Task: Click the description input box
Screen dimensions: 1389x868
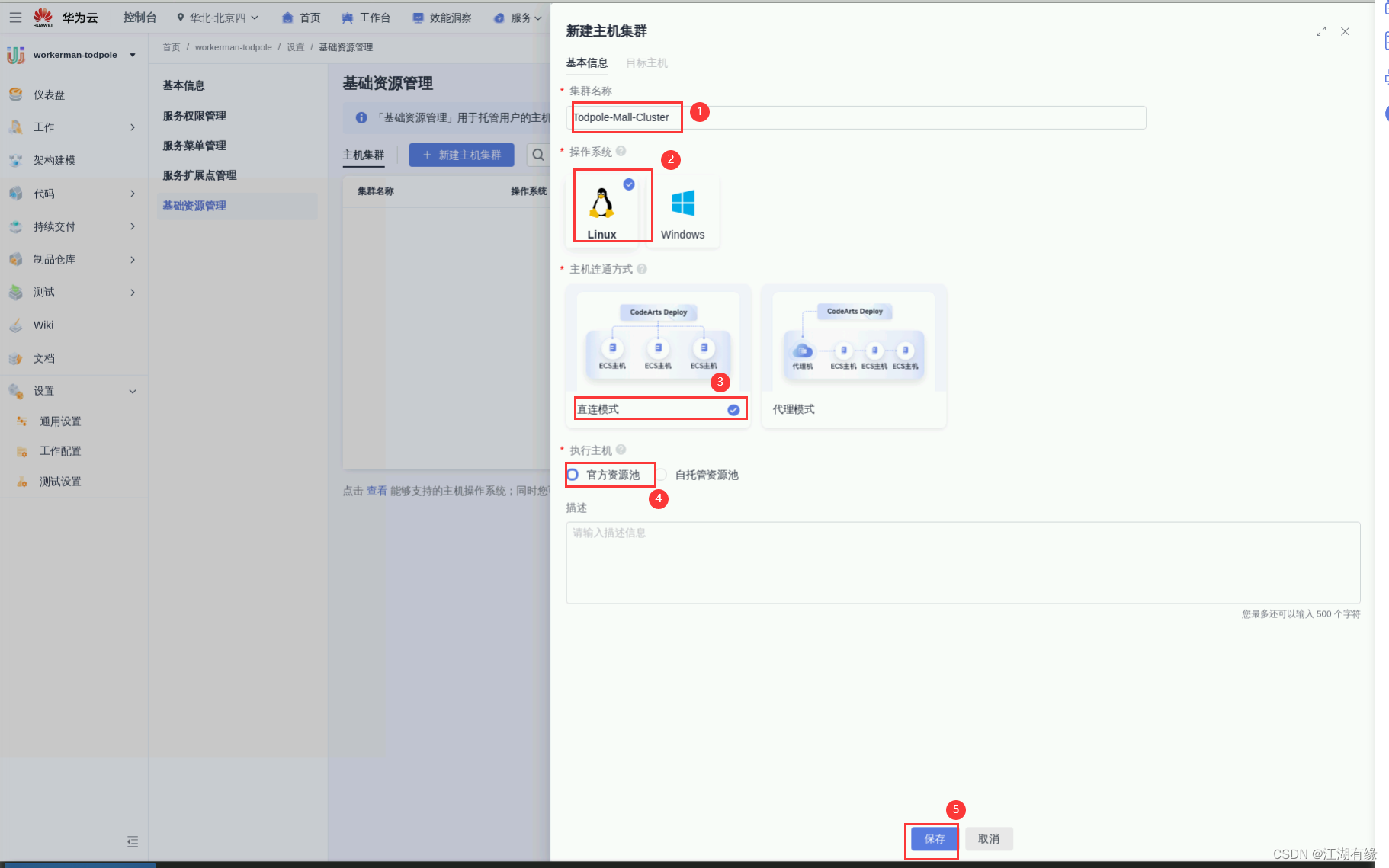Action: [963, 564]
